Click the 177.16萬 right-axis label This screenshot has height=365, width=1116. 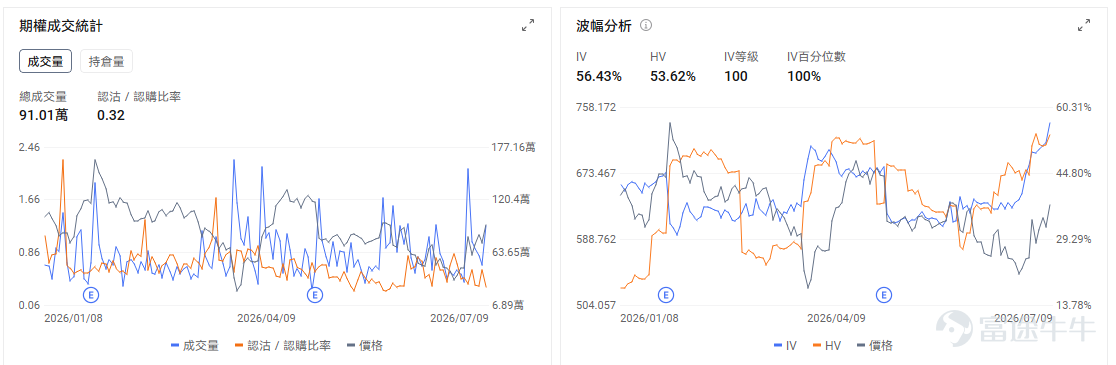pos(512,147)
